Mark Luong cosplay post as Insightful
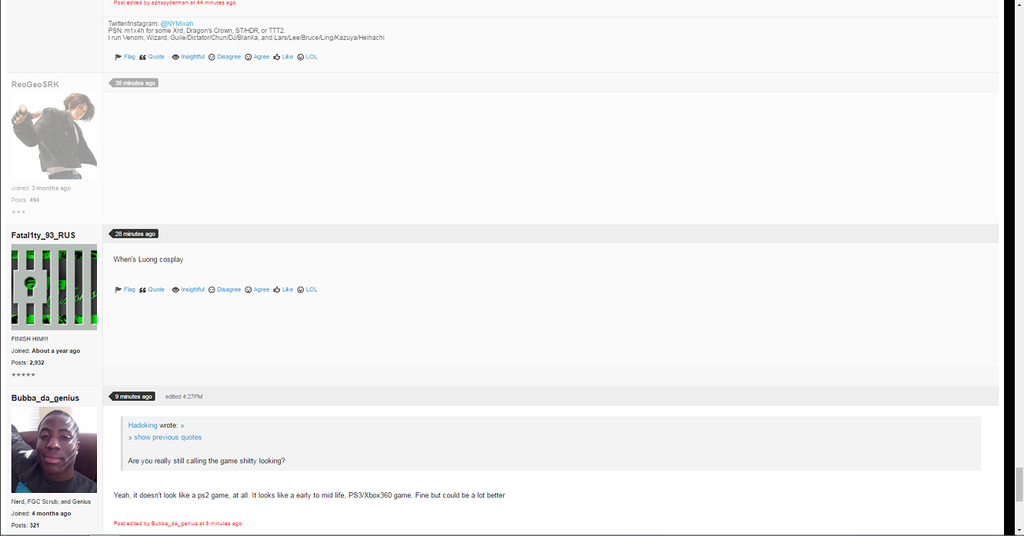This screenshot has height=536, width=1024. [x=188, y=289]
